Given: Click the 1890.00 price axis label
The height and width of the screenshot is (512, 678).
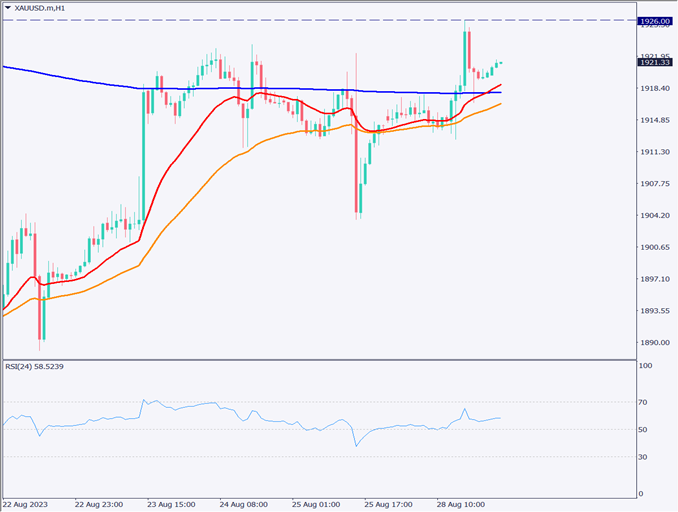Looking at the screenshot, I should click(x=655, y=343).
